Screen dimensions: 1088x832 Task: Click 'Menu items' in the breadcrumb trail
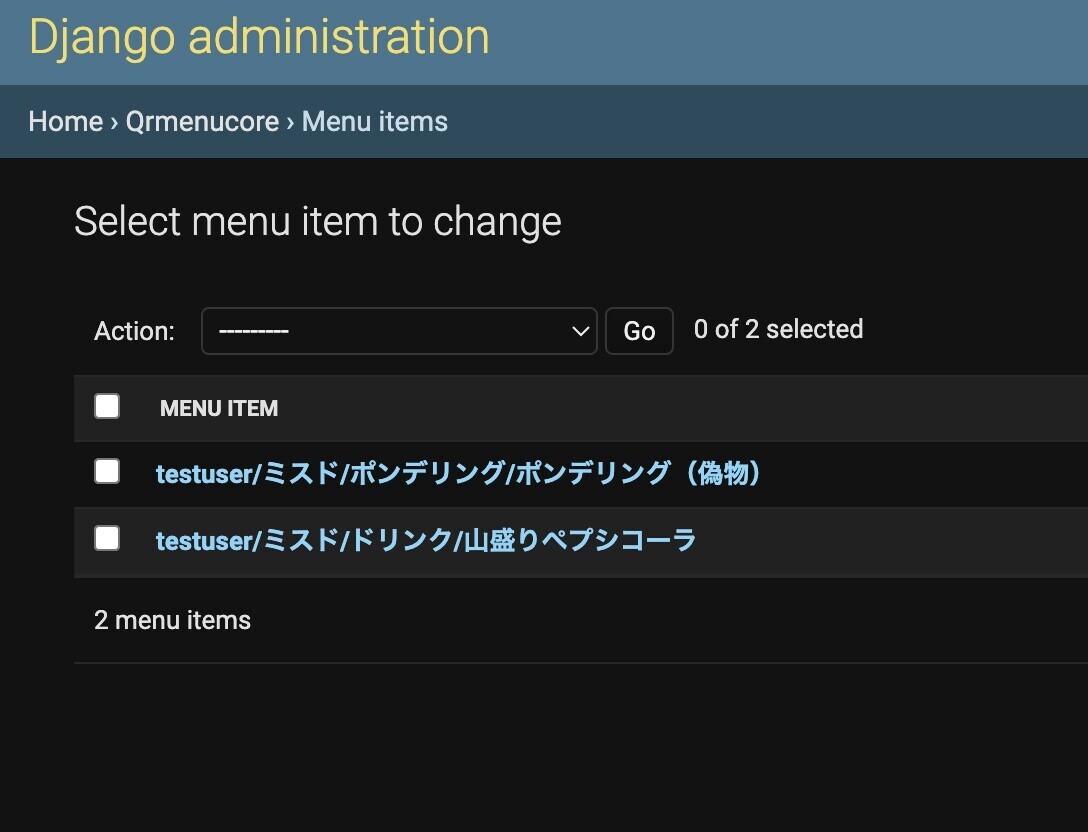coord(374,121)
